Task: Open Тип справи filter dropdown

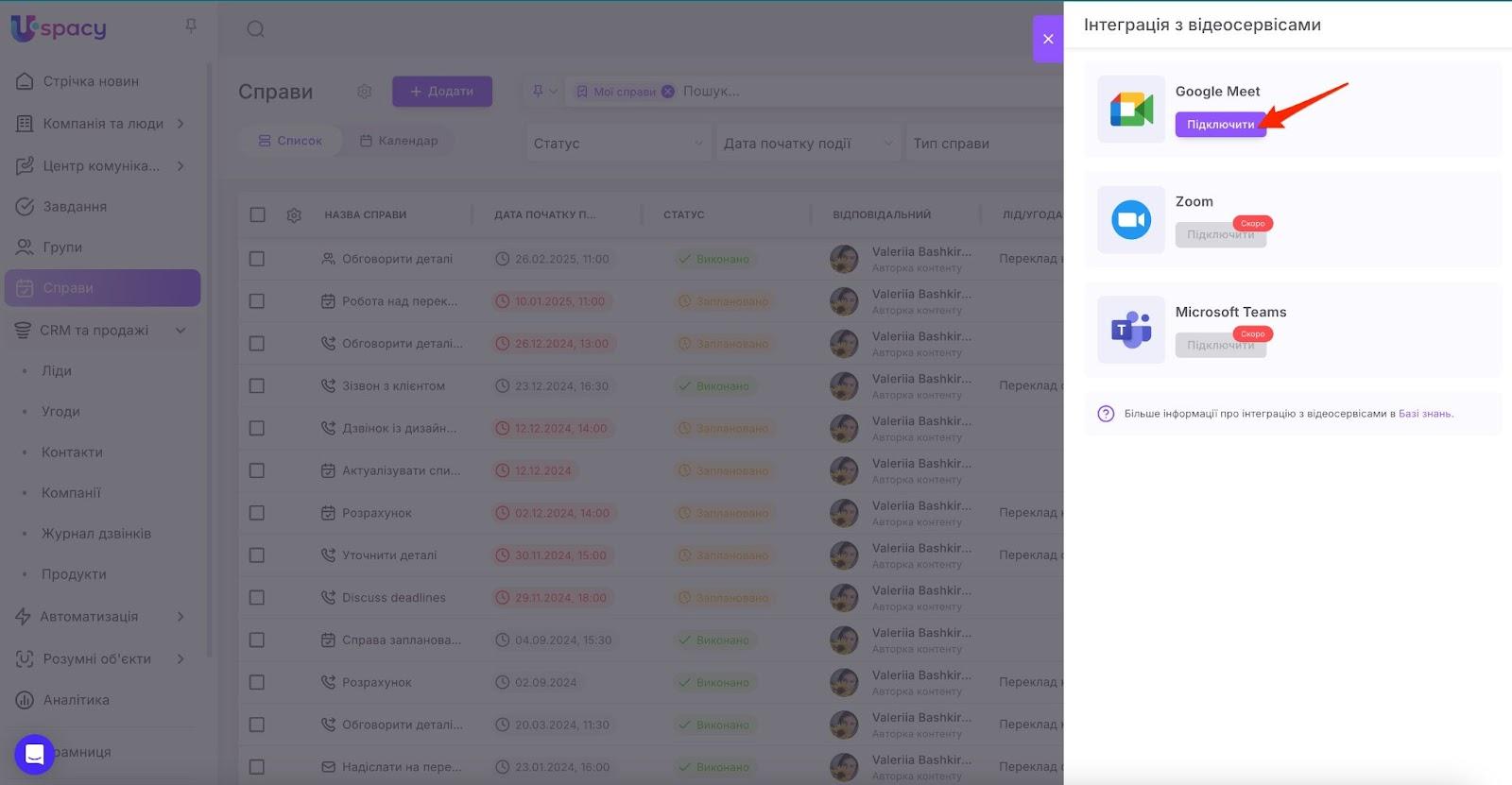Action: point(985,144)
